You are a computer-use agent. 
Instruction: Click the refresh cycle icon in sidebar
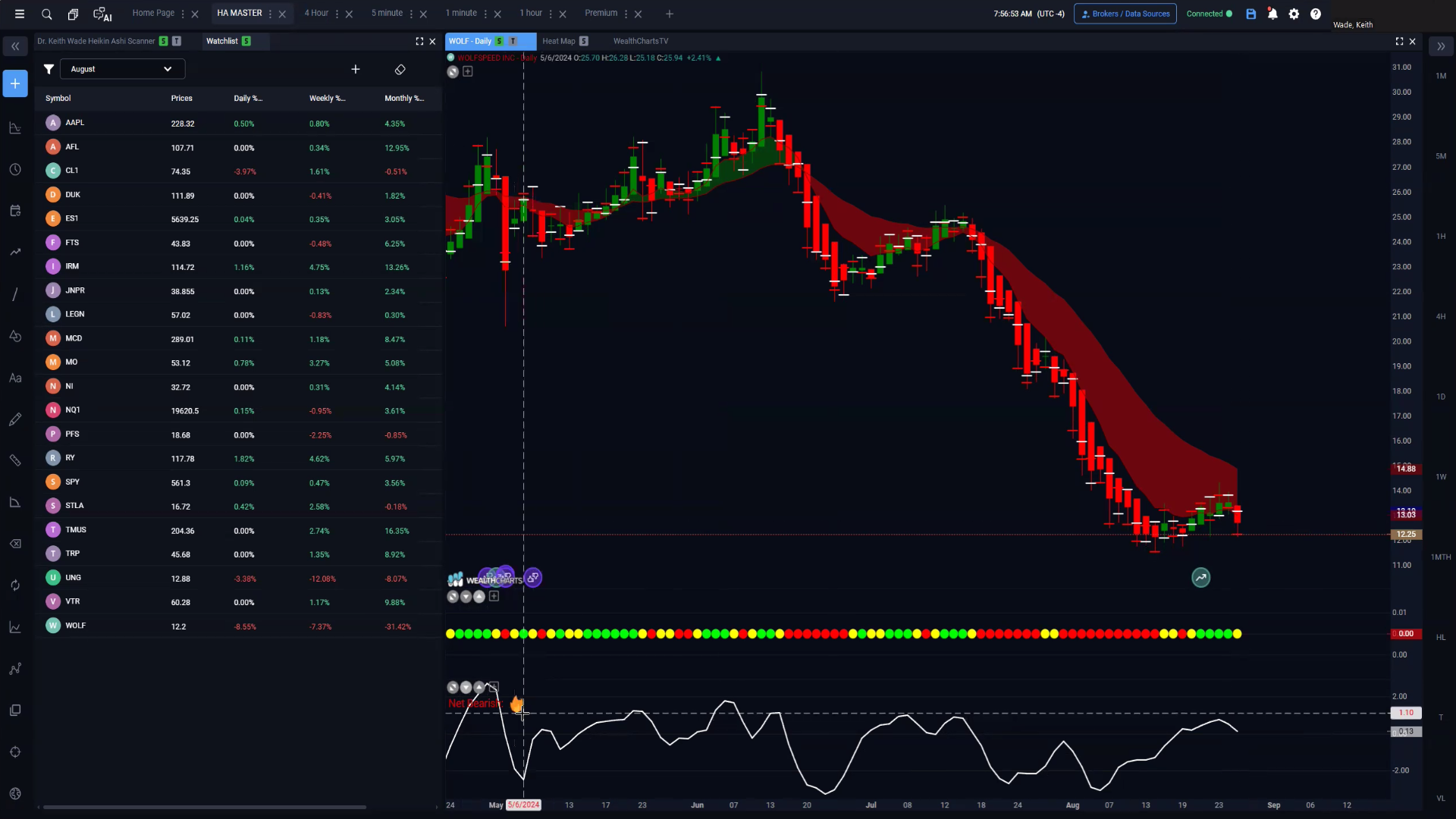click(x=15, y=585)
